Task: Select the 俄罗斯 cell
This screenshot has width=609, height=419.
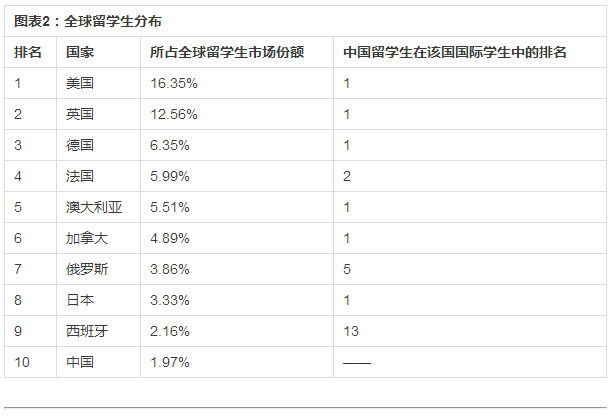Action: (x=87, y=269)
